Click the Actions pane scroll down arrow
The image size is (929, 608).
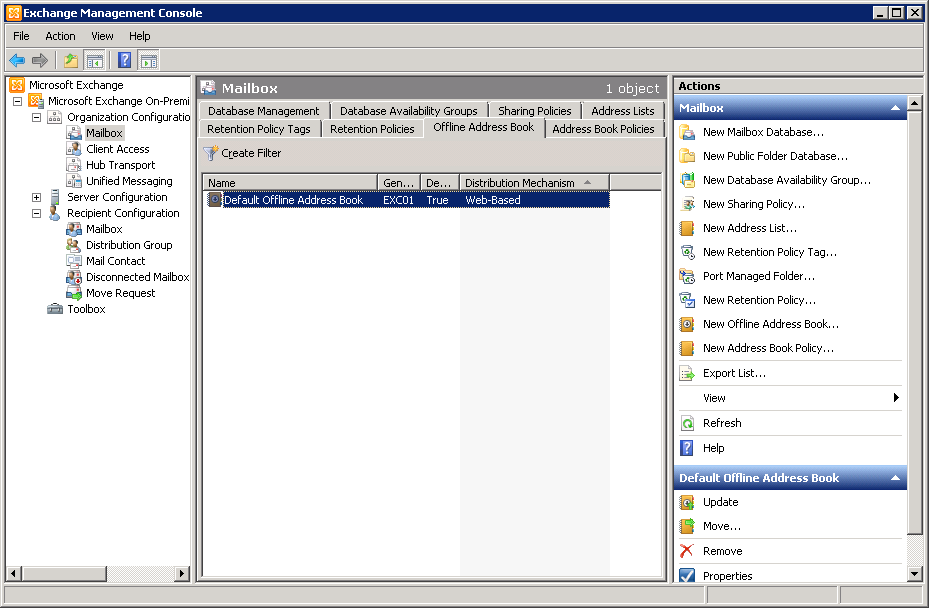coord(915,574)
